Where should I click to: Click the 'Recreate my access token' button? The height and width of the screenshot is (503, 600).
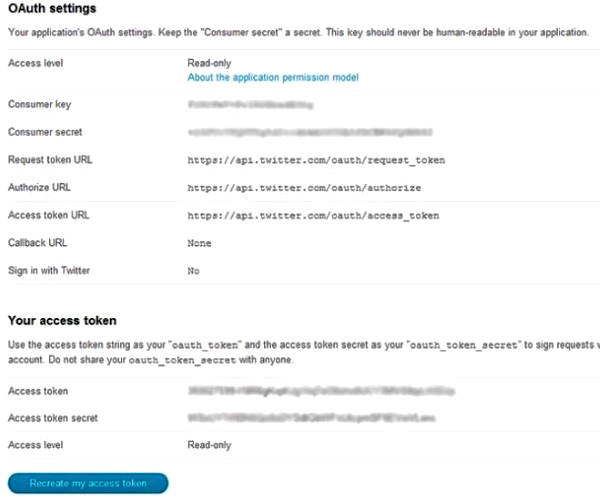pyautogui.click(x=88, y=483)
